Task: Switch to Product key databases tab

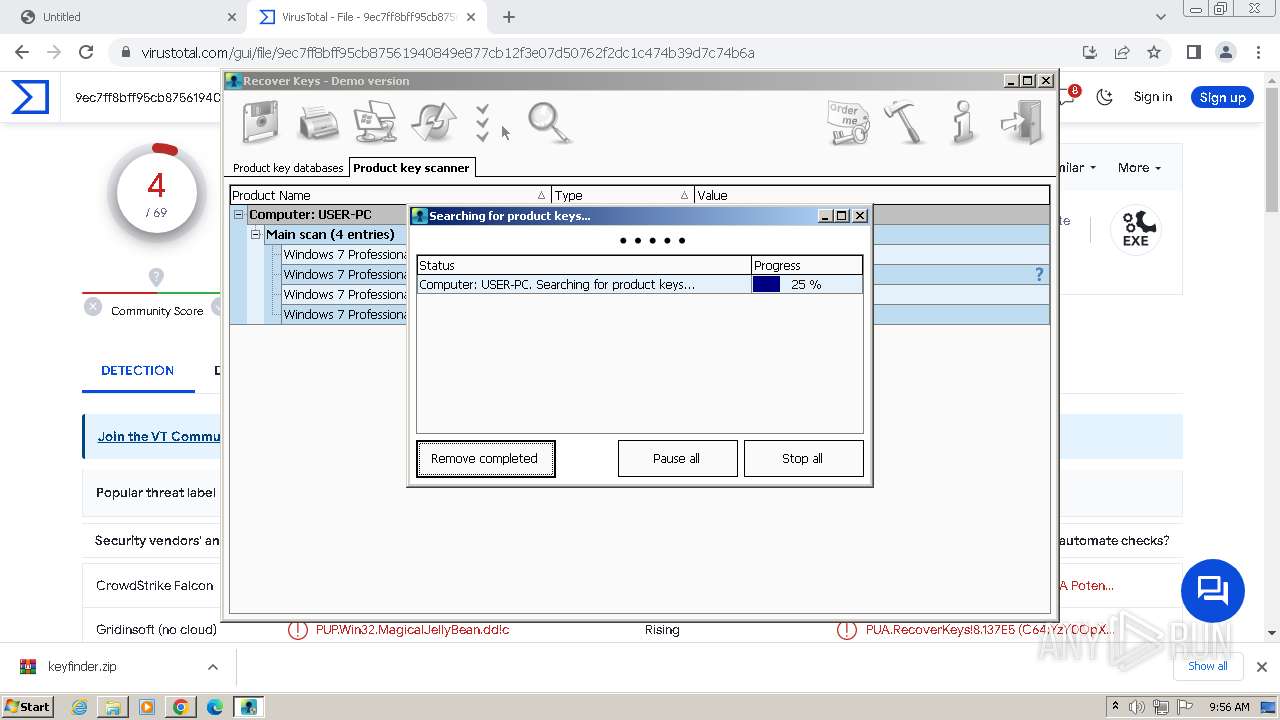Action: click(288, 168)
